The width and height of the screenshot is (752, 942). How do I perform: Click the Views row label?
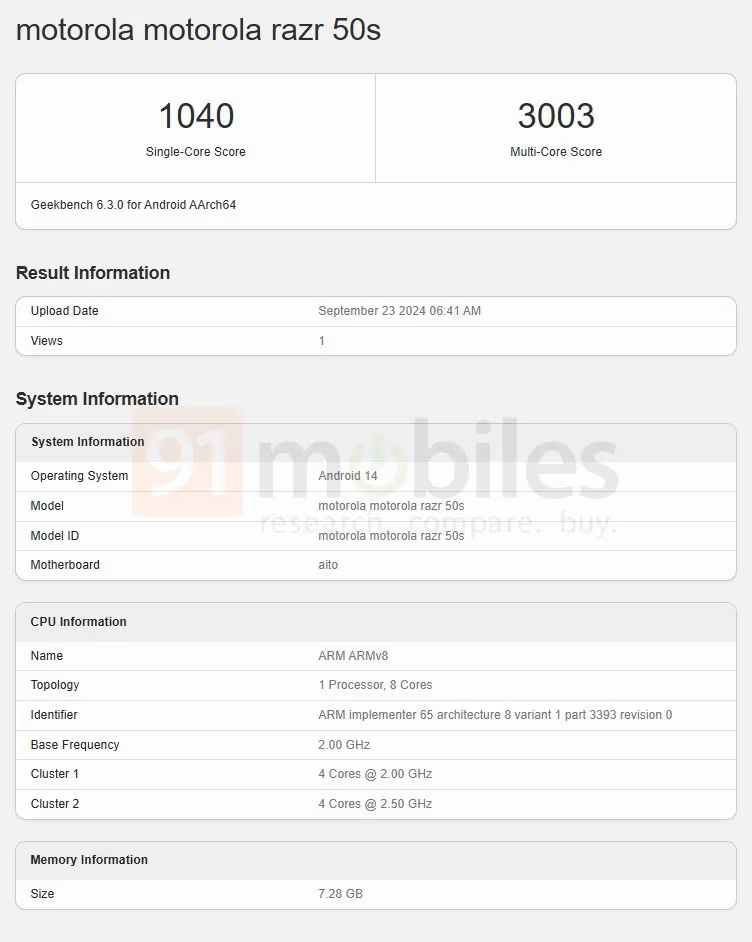click(47, 341)
